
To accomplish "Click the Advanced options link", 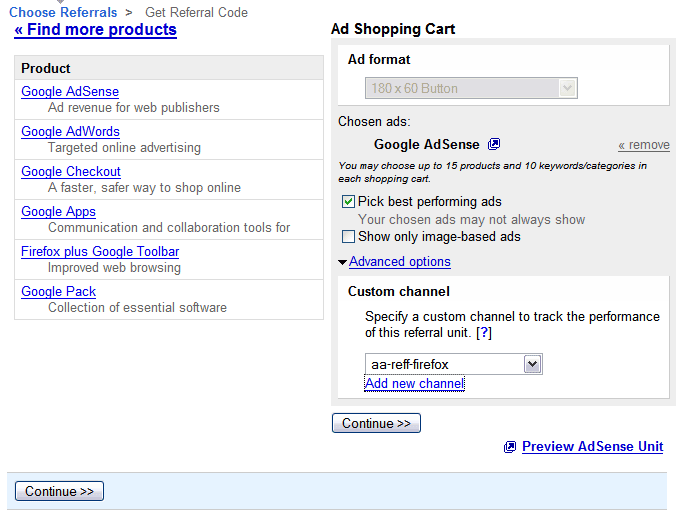I will (x=399, y=261).
